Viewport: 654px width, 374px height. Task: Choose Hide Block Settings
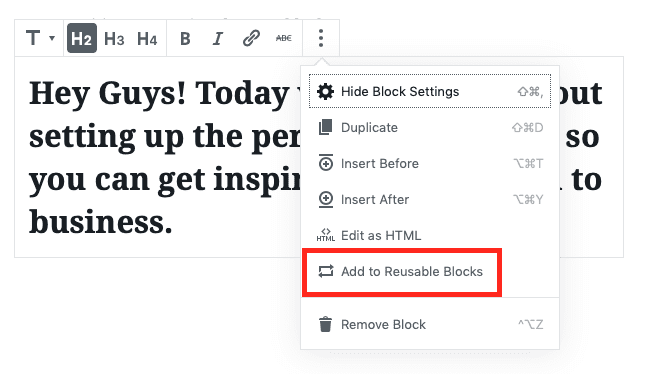click(x=430, y=91)
